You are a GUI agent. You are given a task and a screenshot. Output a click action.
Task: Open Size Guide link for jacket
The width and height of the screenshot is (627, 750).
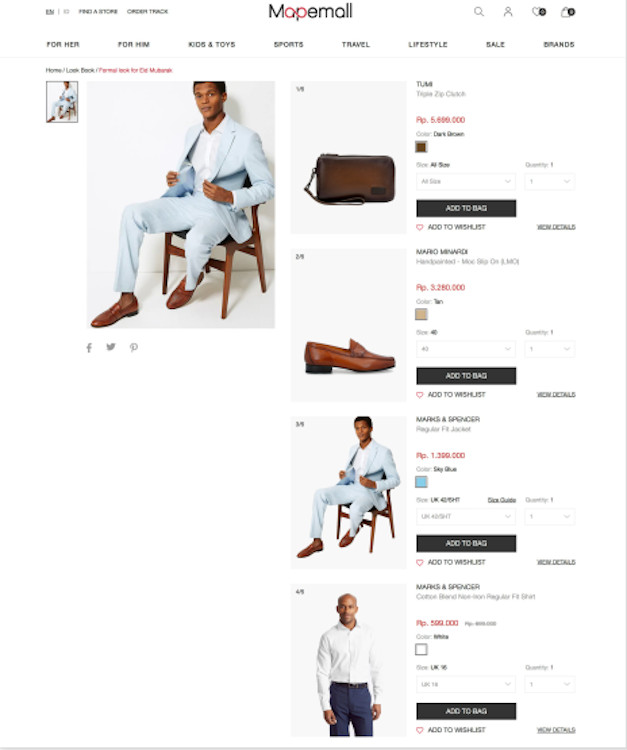pos(502,500)
